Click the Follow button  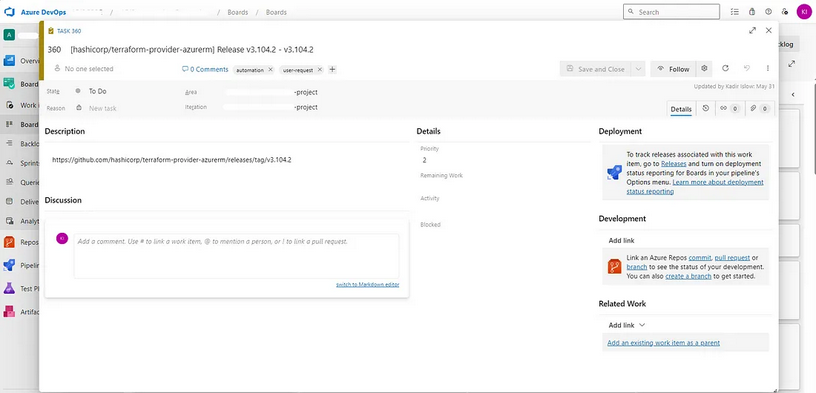(x=673, y=69)
